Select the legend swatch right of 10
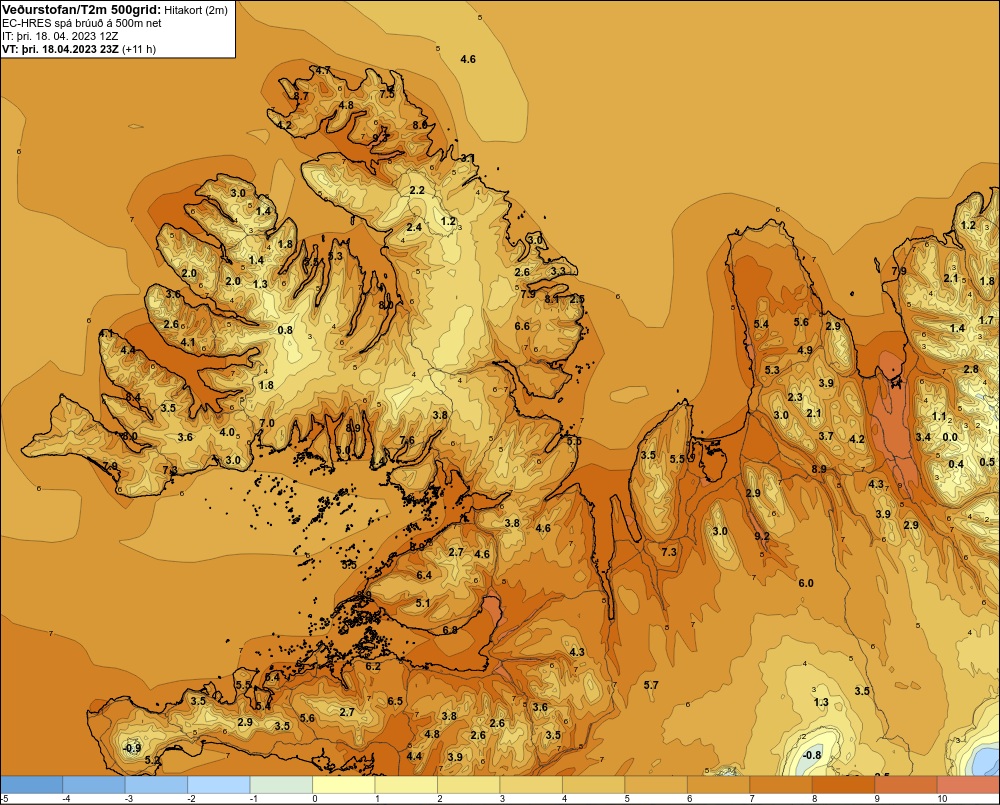The height and width of the screenshot is (805, 1000). coord(968,784)
